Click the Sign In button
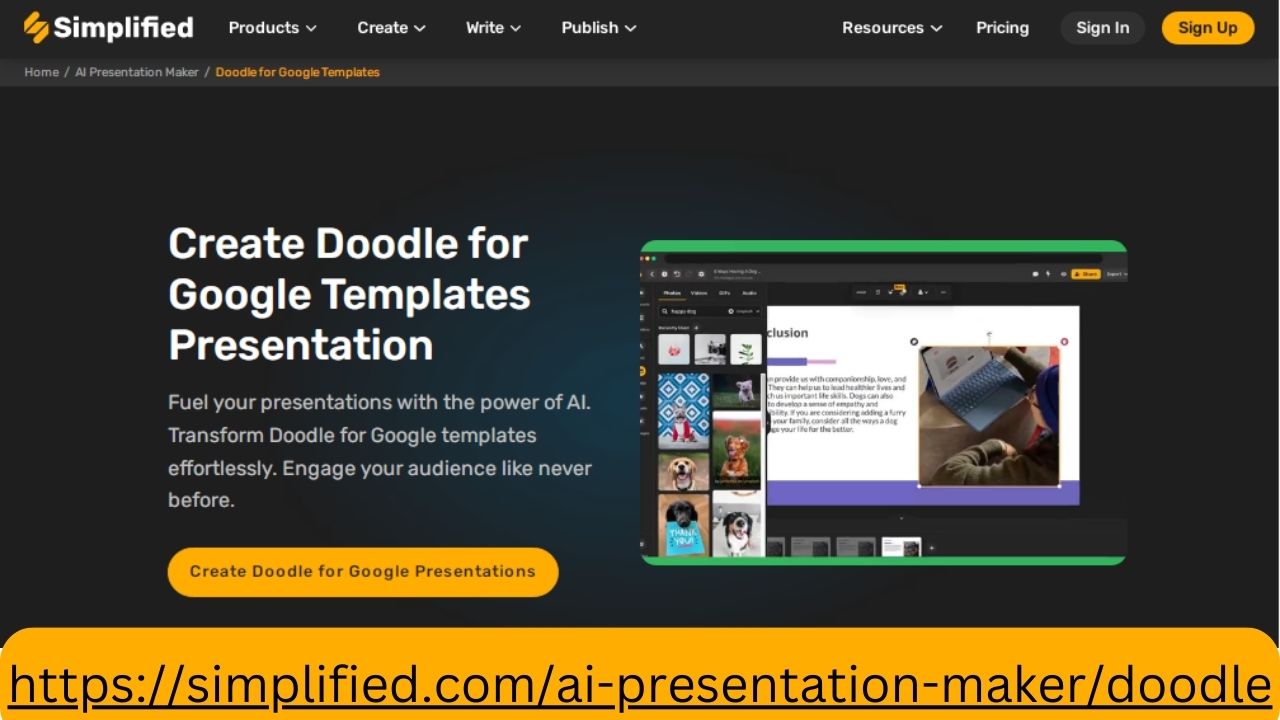 click(1102, 28)
